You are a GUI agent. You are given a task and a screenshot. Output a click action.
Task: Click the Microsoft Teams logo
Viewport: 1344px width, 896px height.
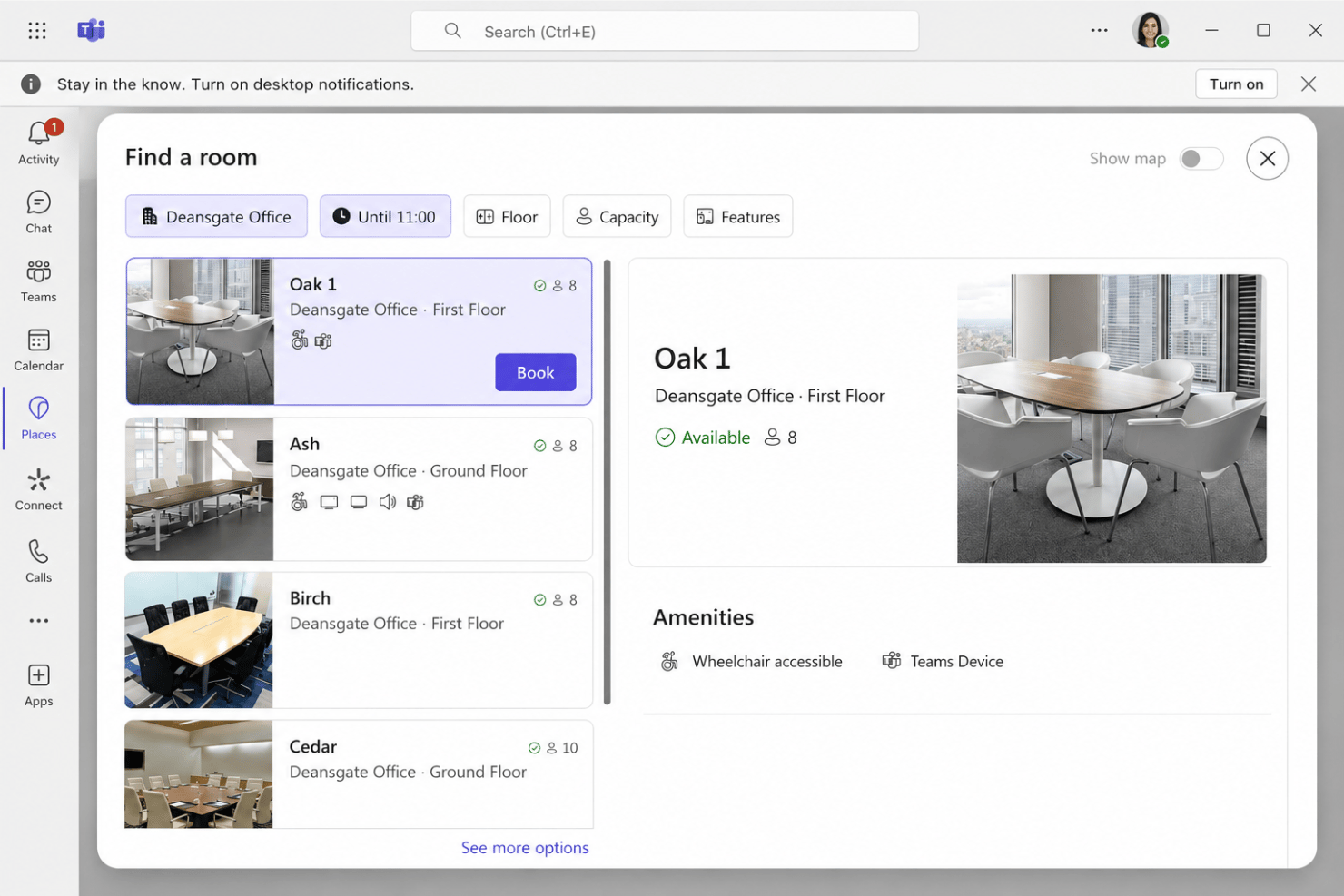tap(91, 30)
